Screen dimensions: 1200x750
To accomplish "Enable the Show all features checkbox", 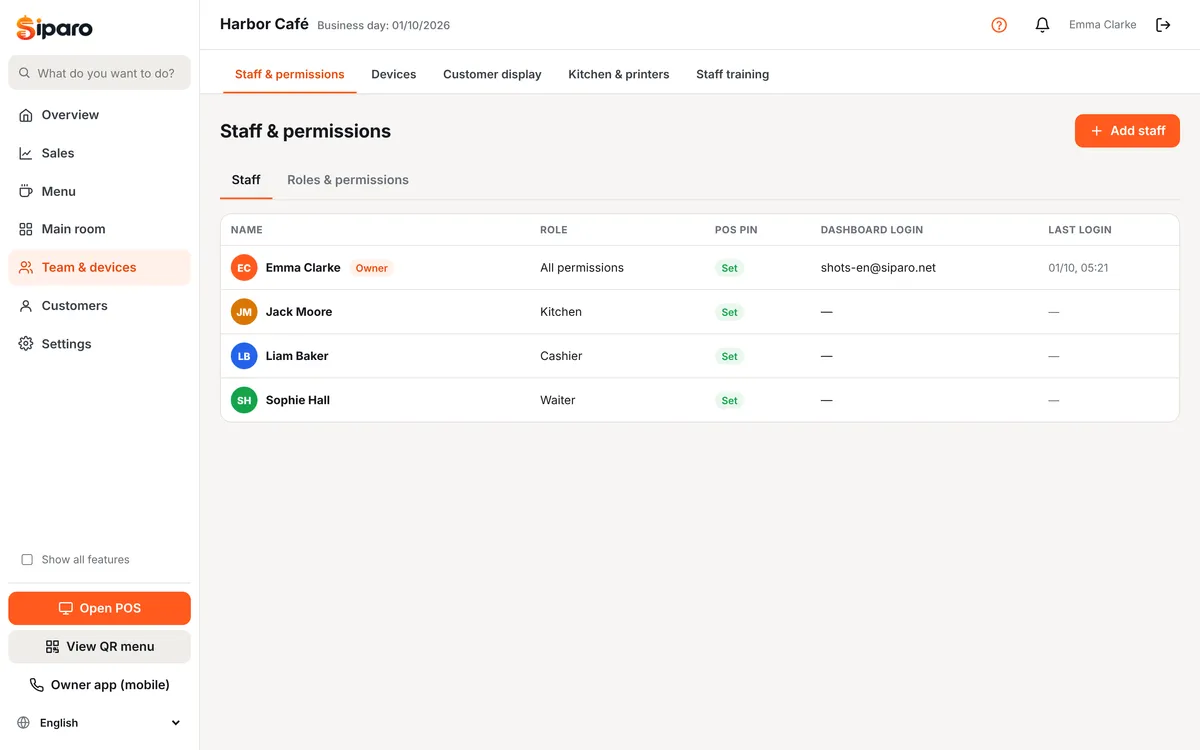I will [x=27, y=560].
